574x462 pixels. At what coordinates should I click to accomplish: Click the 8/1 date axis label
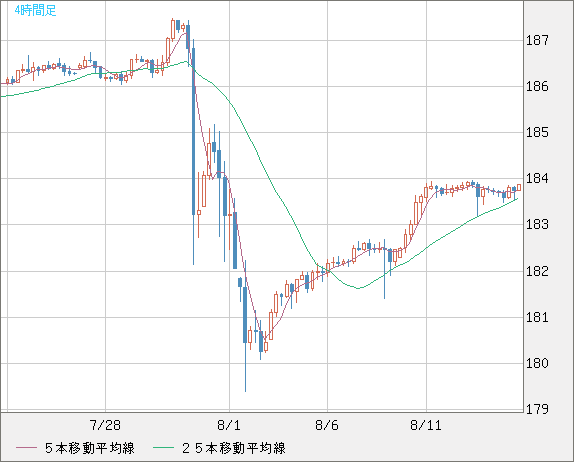point(229,425)
